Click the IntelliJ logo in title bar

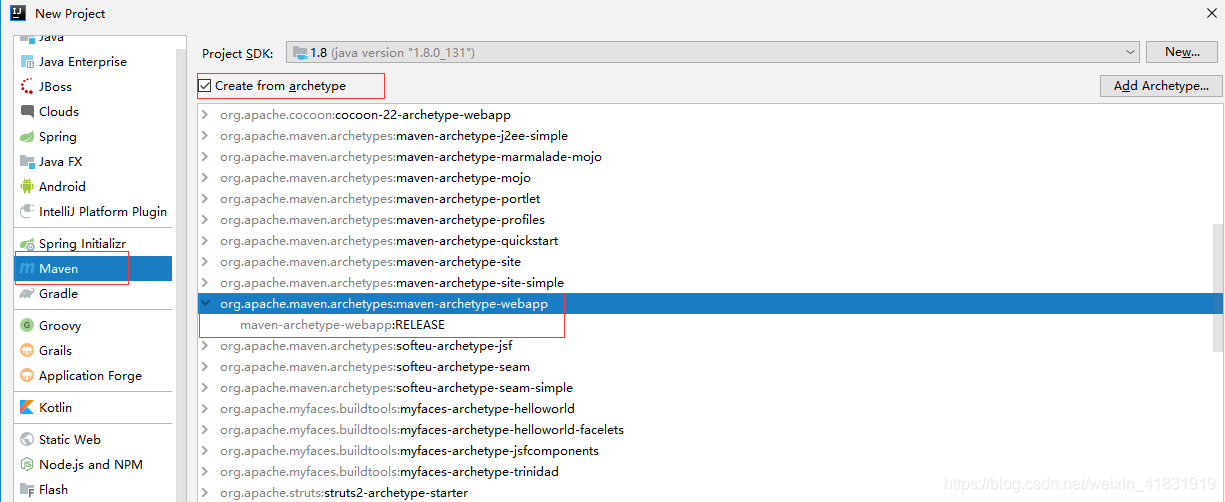click(x=17, y=13)
